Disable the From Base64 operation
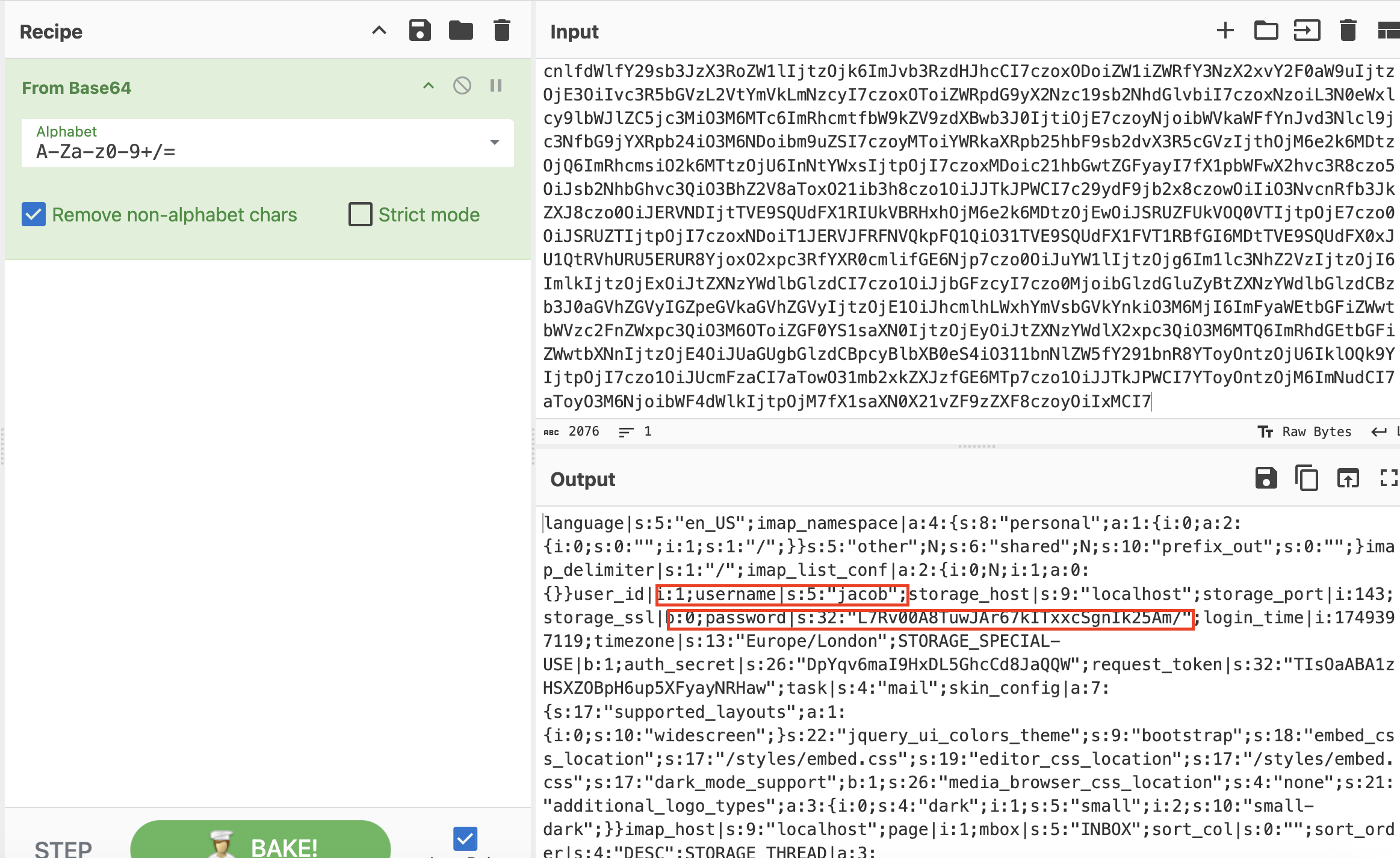This screenshot has width=1400, height=858. coord(462,86)
